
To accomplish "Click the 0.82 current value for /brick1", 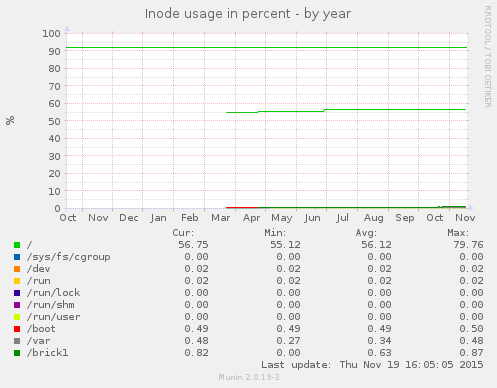I will (197, 353).
